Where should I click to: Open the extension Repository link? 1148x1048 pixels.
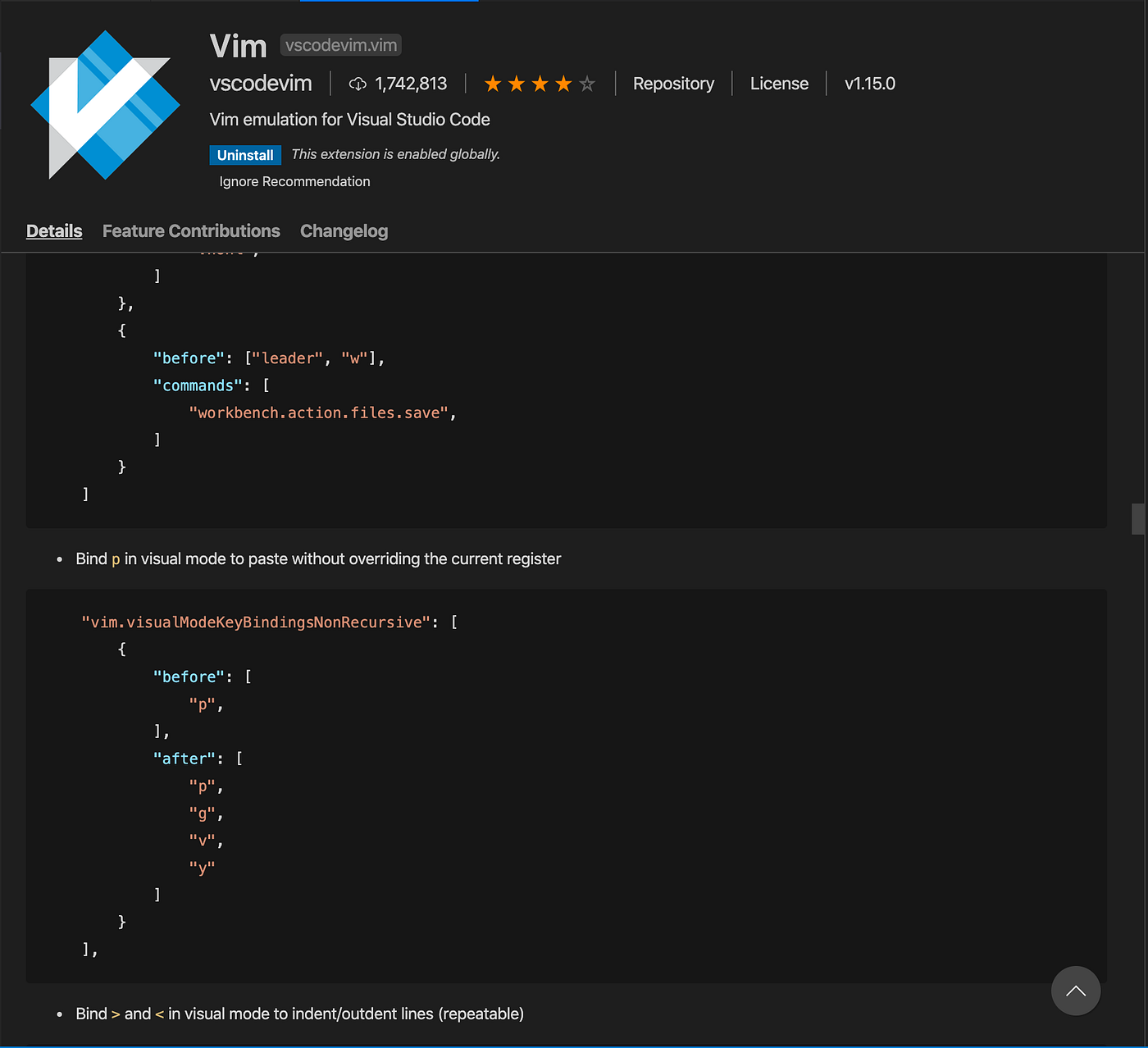pyautogui.click(x=673, y=83)
